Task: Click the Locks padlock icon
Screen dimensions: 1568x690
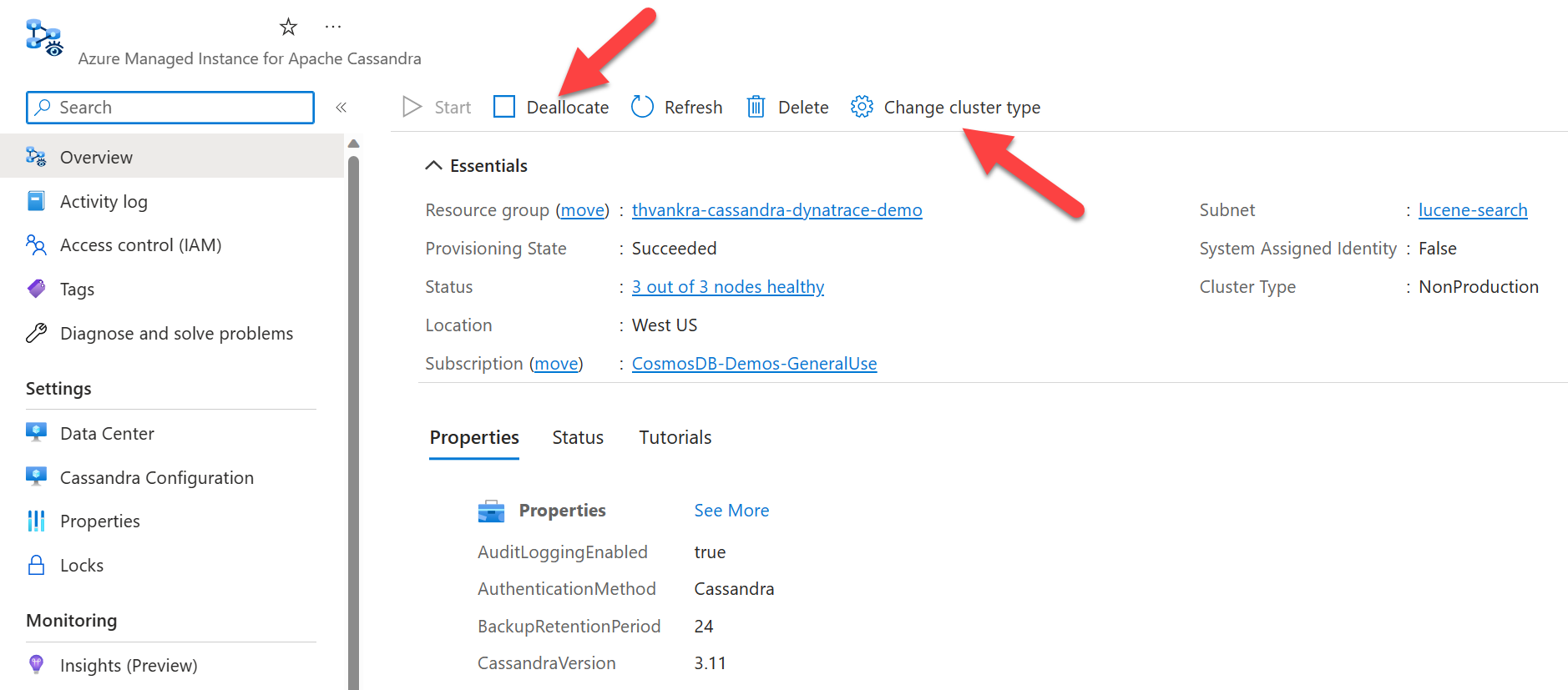Action: point(36,565)
